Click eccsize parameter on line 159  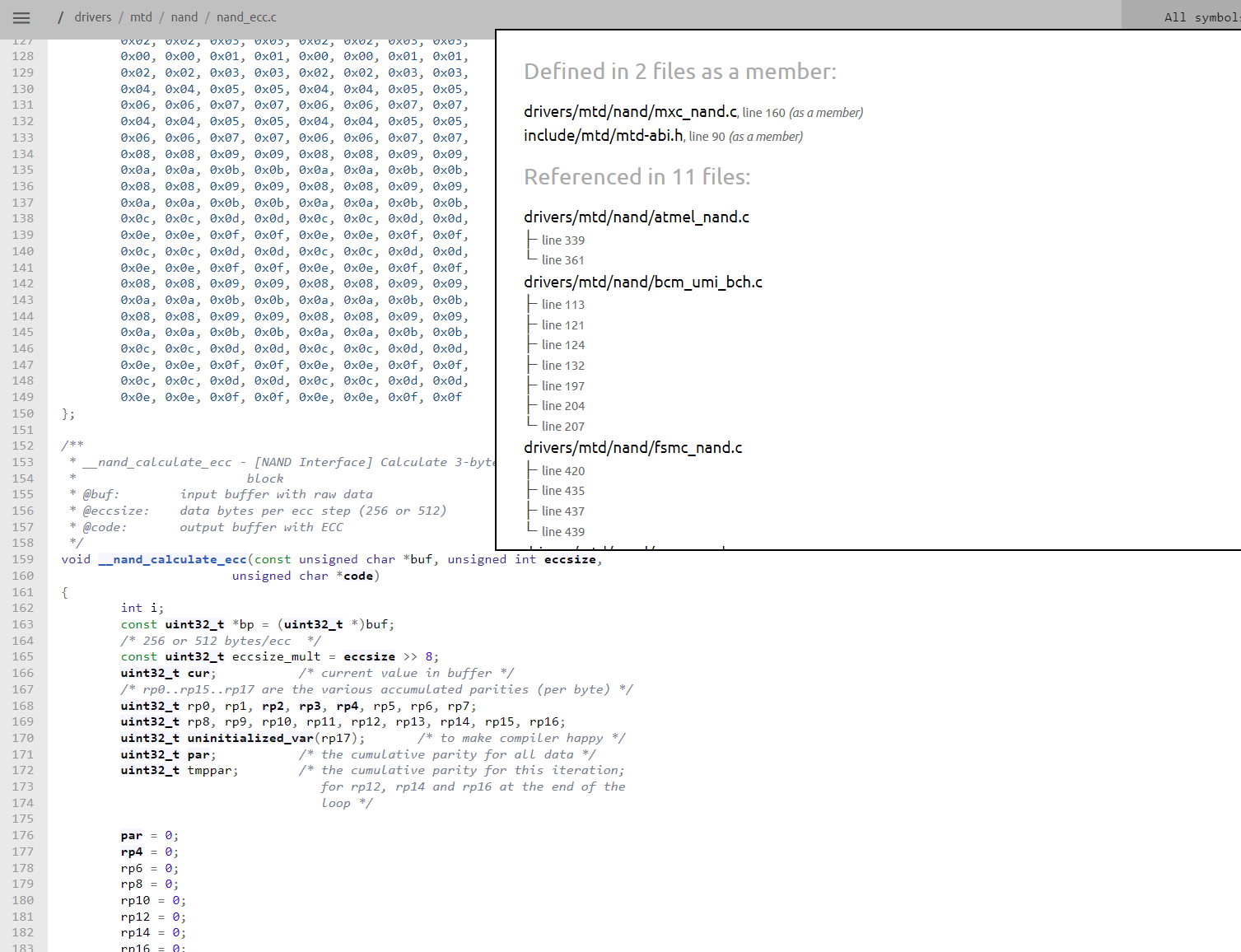pyautogui.click(x=570, y=559)
